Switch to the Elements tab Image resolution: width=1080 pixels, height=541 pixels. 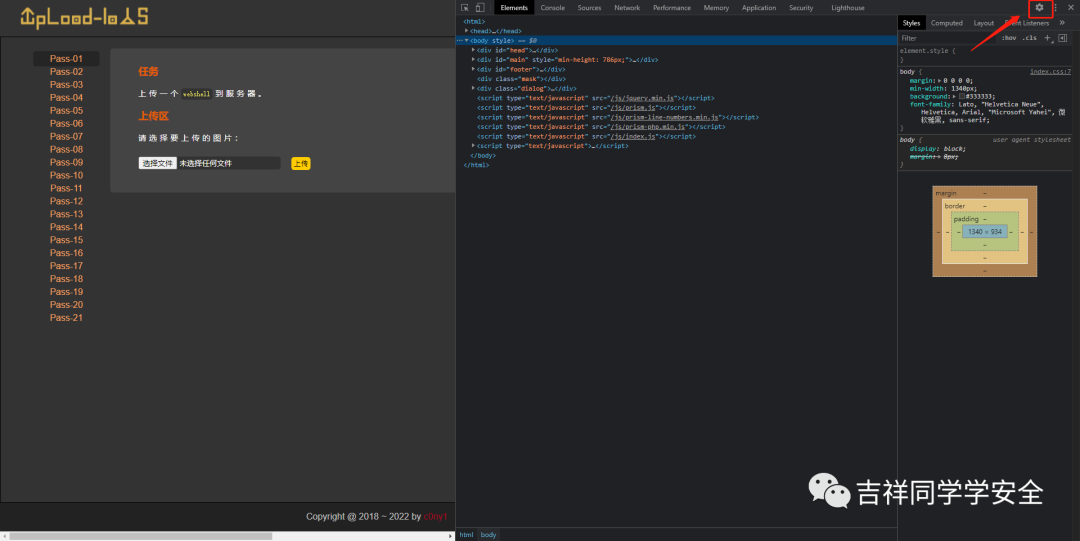[x=514, y=8]
